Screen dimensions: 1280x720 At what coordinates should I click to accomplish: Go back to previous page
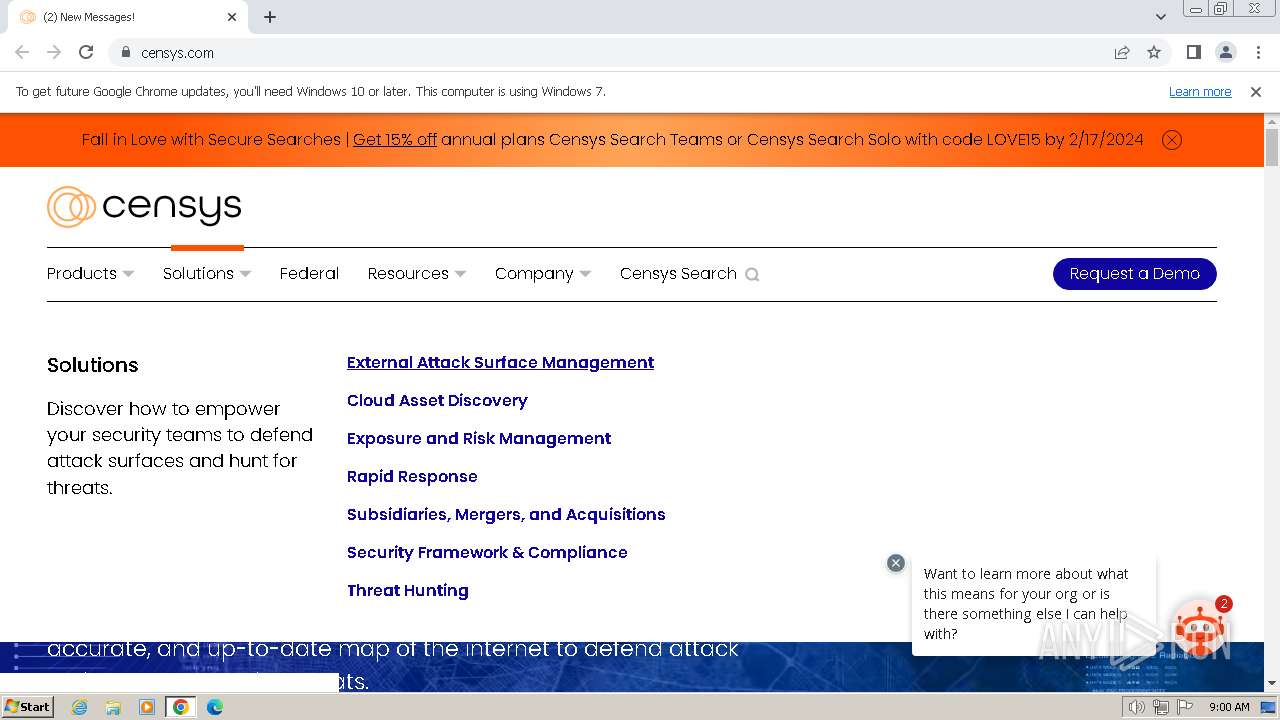pyautogui.click(x=22, y=52)
